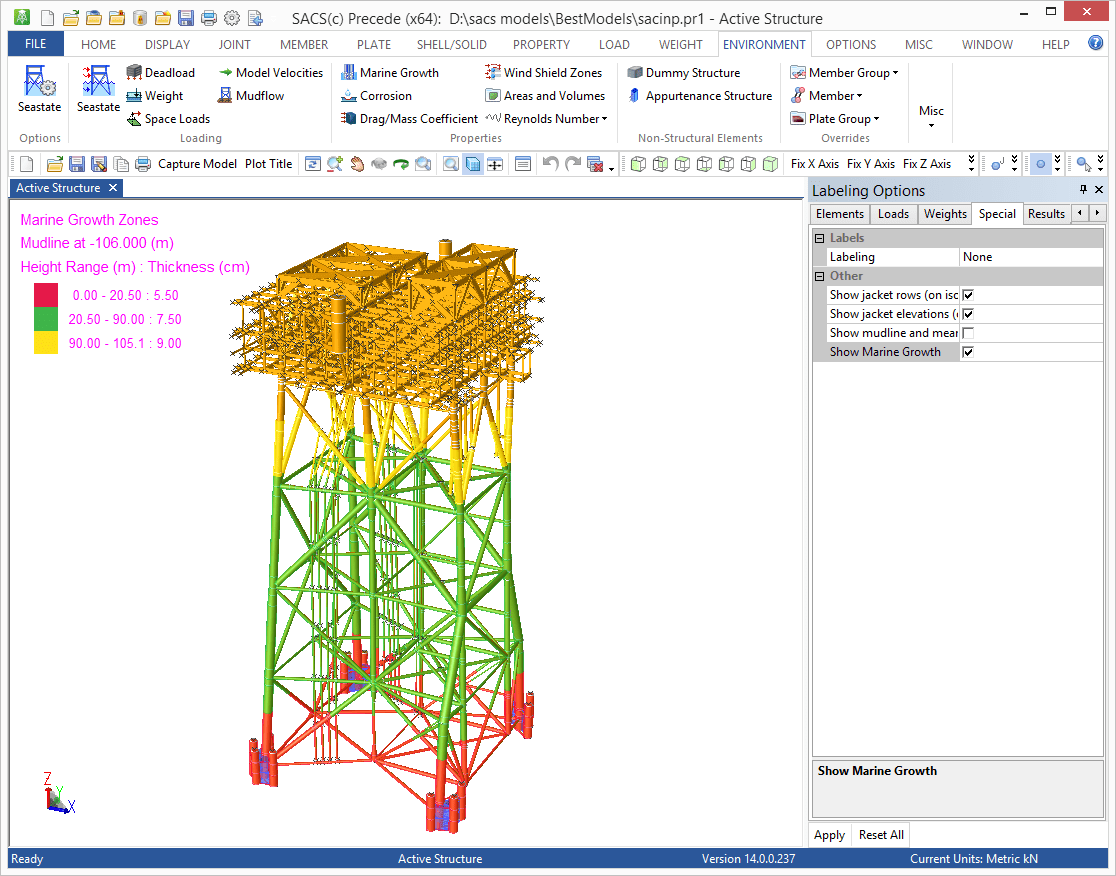Switch to the Loads tab in Labeling Options
The width and height of the screenshot is (1116, 876).
coord(893,213)
